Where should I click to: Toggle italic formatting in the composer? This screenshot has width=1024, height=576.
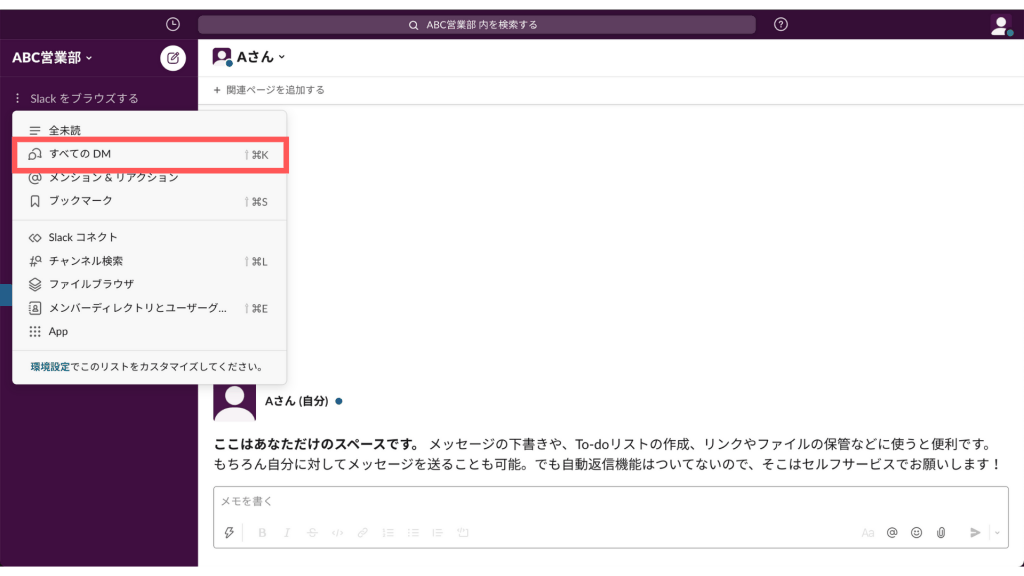pos(287,533)
